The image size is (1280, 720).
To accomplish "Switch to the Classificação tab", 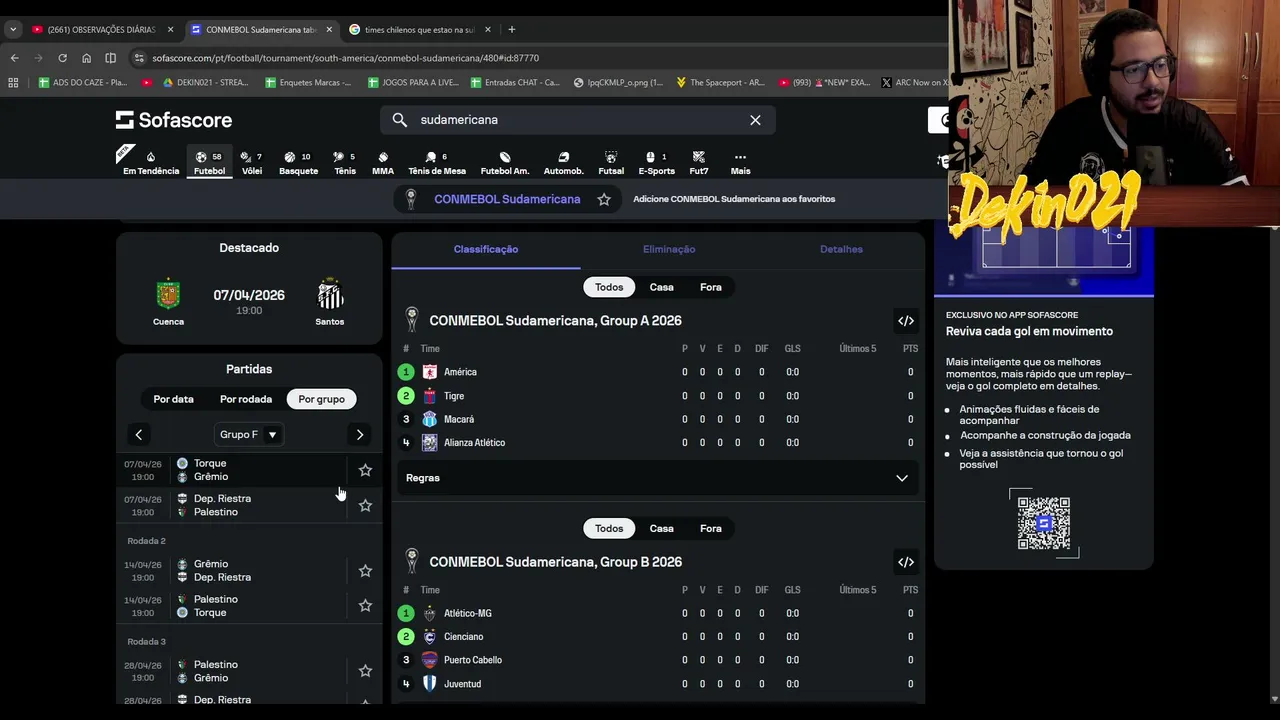I will pos(486,249).
